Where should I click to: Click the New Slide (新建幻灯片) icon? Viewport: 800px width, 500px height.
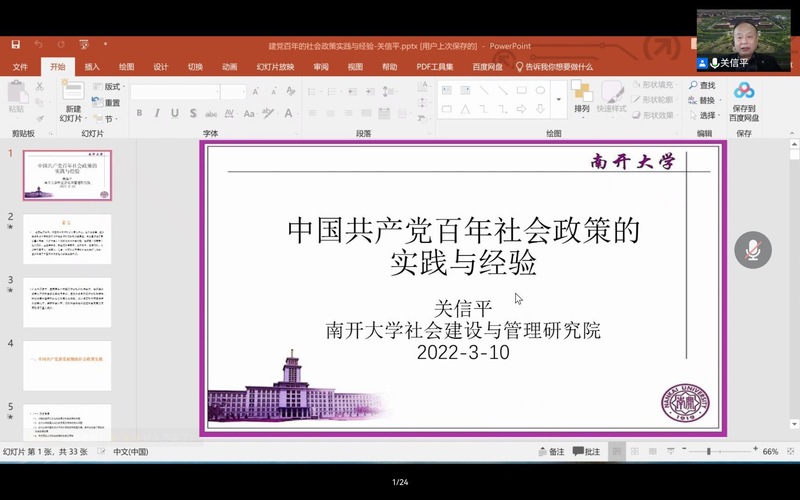coord(73,97)
